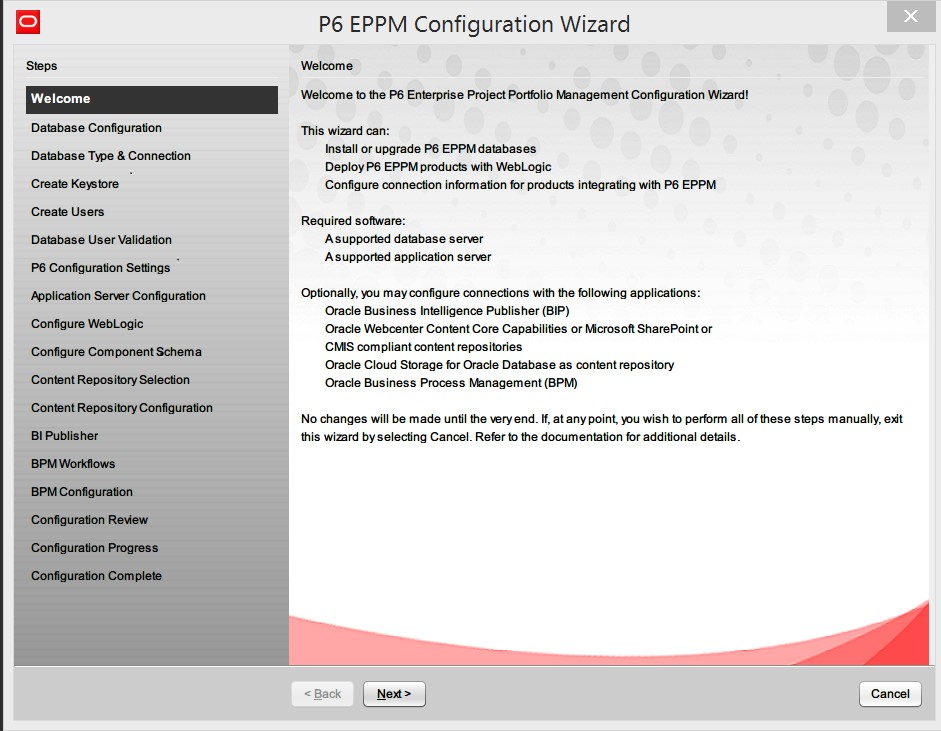The image size is (941, 731).
Task: Click the welcome greeting sentence
Action: 525,95
